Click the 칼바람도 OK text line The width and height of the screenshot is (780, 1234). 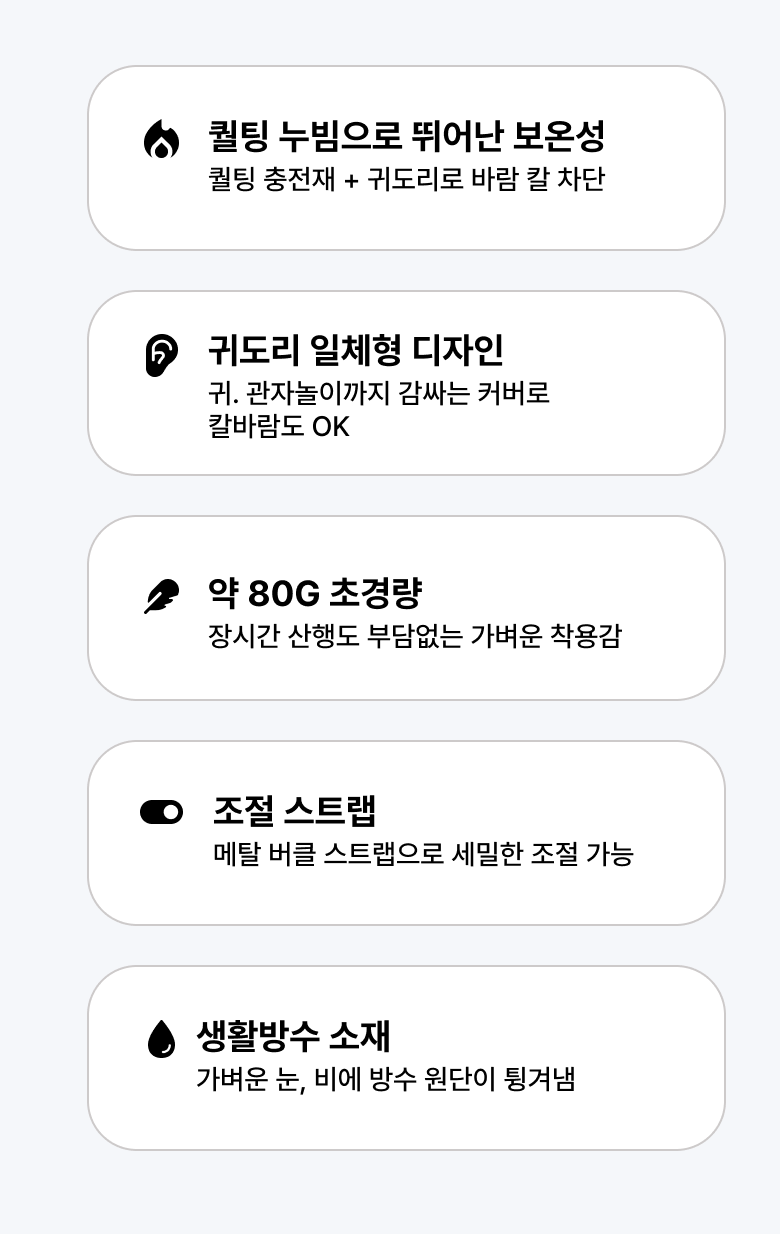tap(279, 427)
